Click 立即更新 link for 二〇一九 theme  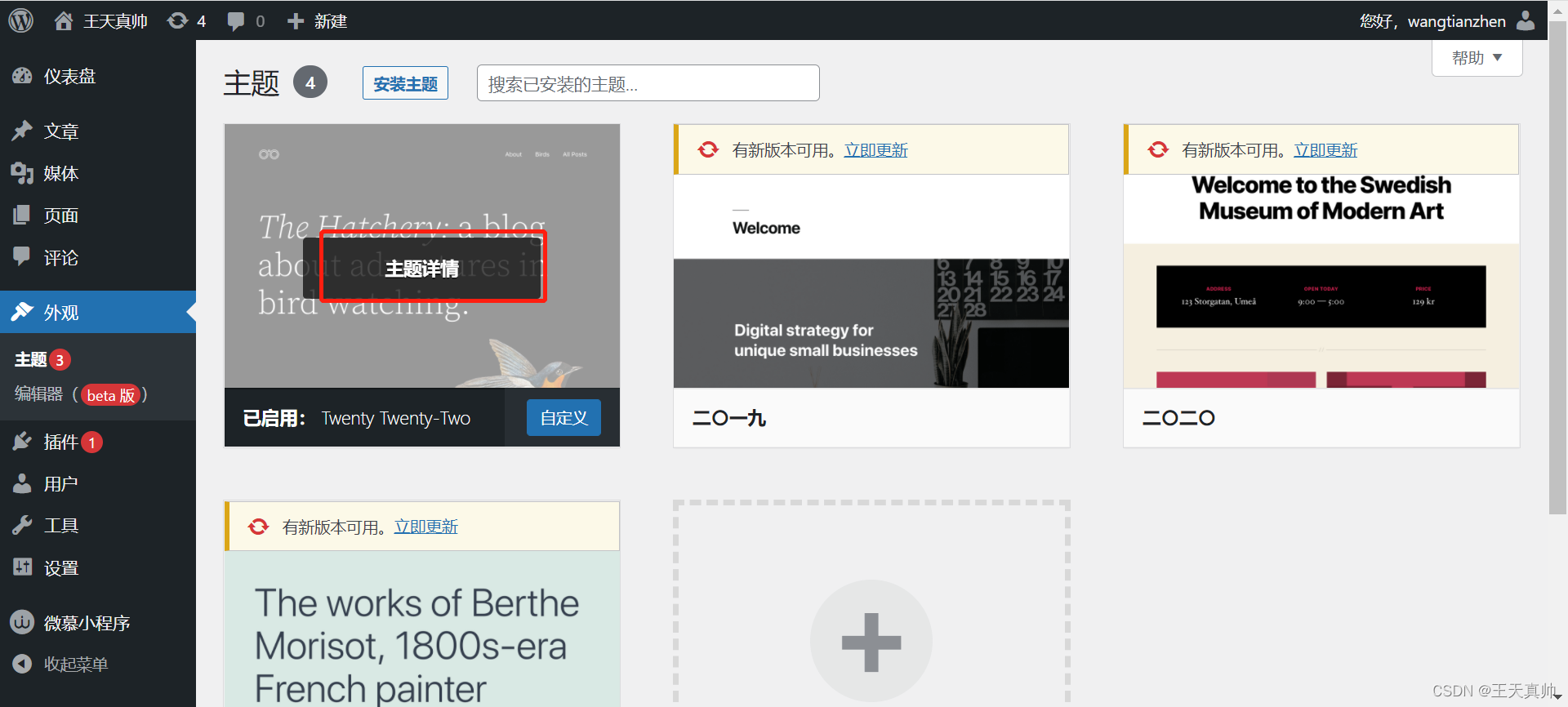pyautogui.click(x=876, y=150)
